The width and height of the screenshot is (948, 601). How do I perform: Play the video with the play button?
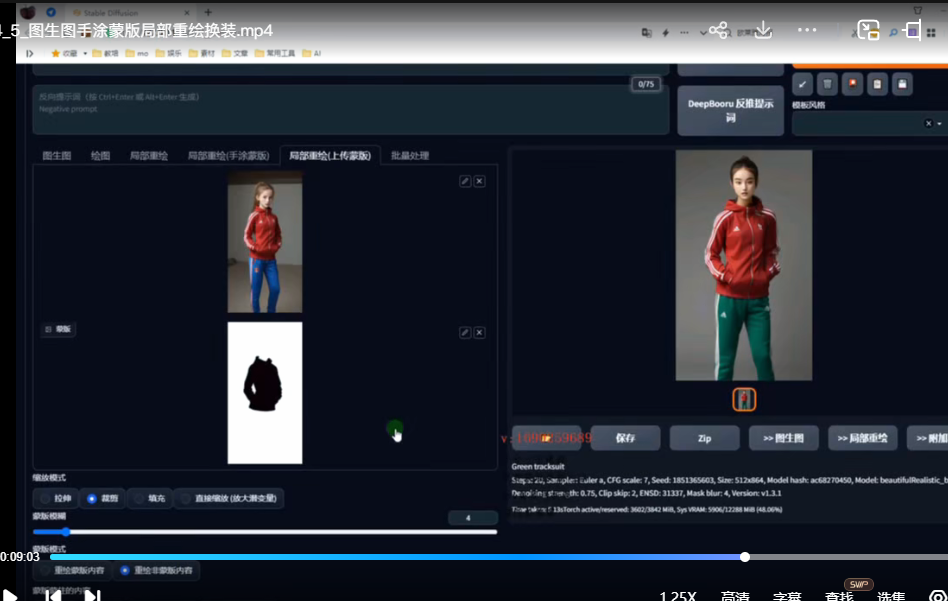[x=9, y=595]
